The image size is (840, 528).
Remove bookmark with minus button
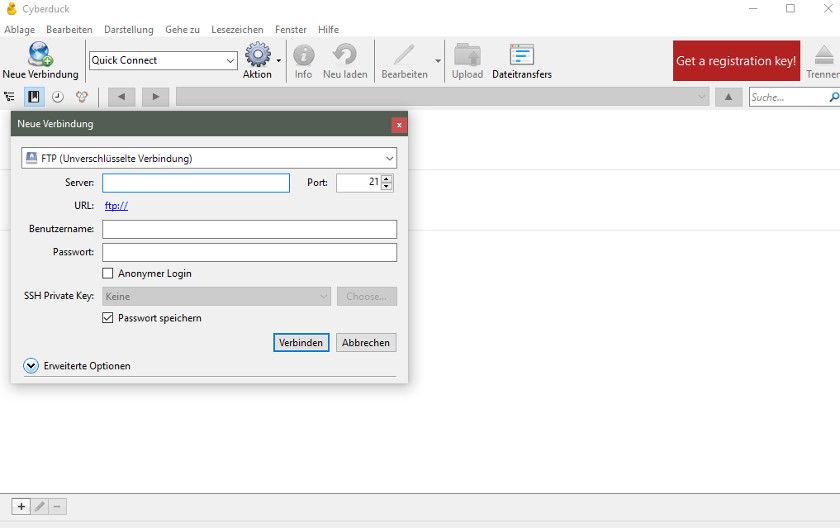(x=57, y=506)
